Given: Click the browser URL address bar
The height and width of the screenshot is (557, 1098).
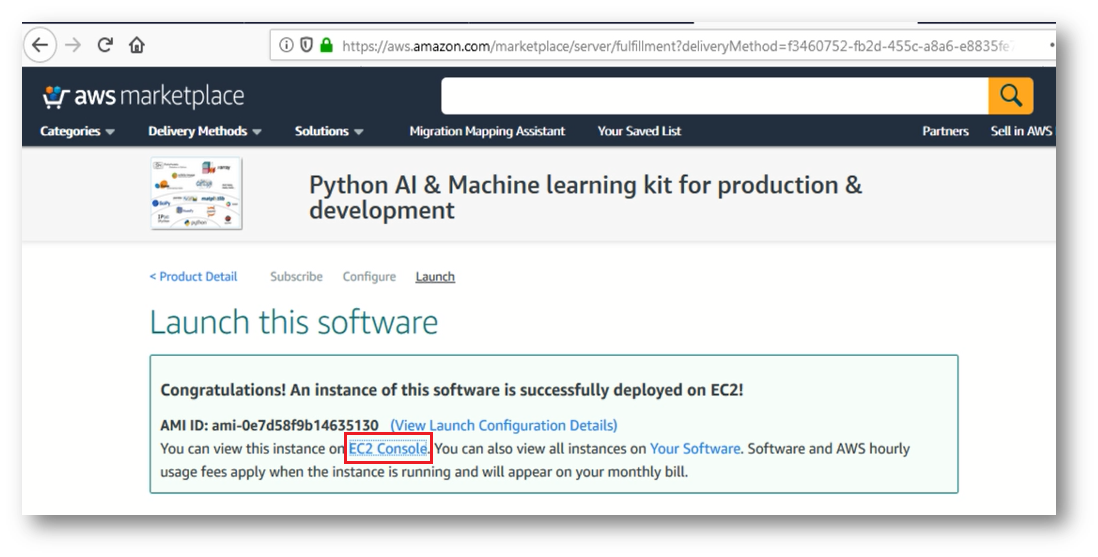Looking at the screenshot, I should tap(662, 45).
